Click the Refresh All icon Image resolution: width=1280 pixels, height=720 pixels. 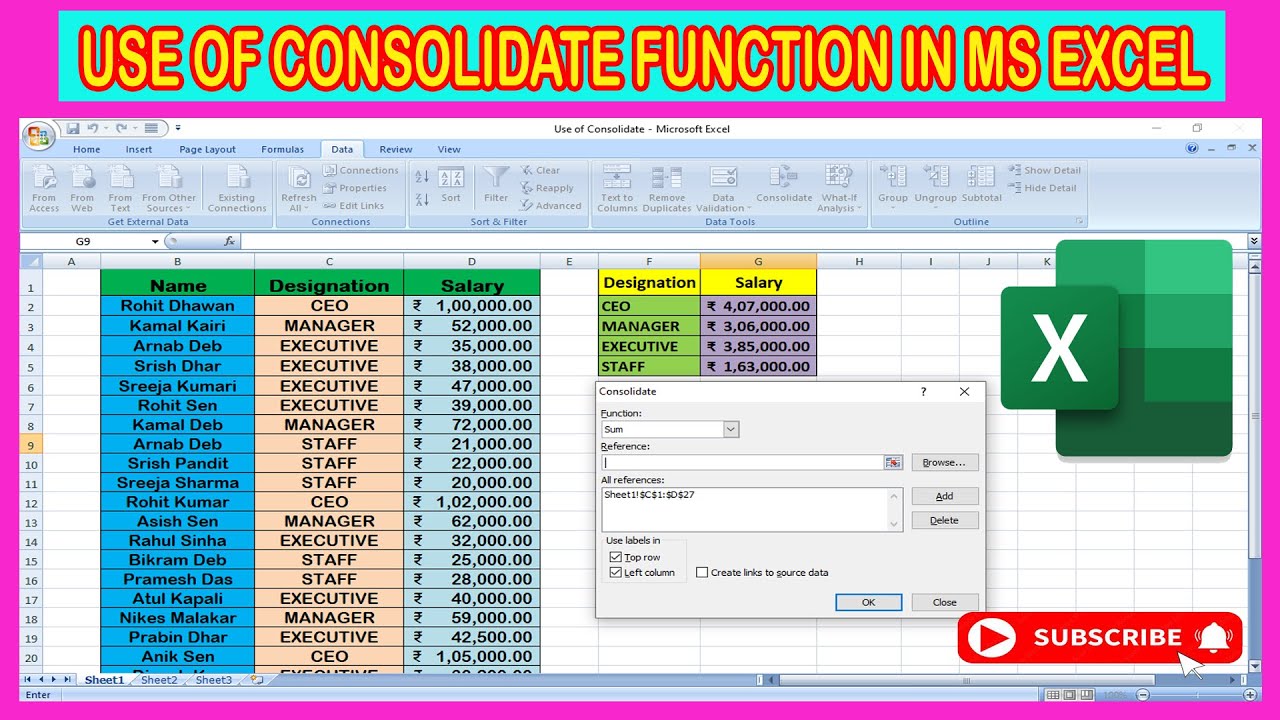click(299, 178)
